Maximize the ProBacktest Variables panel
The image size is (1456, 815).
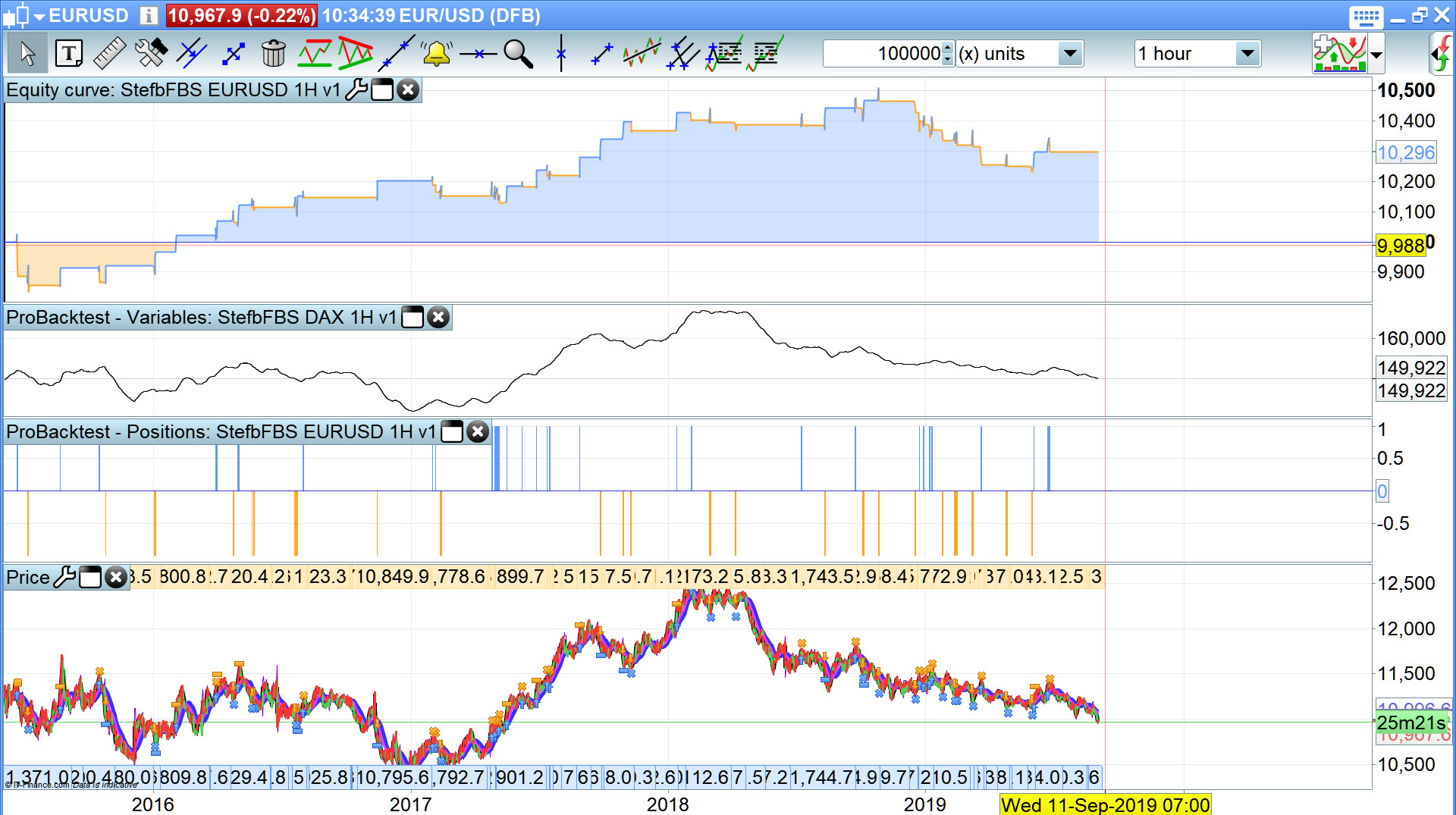pos(412,317)
